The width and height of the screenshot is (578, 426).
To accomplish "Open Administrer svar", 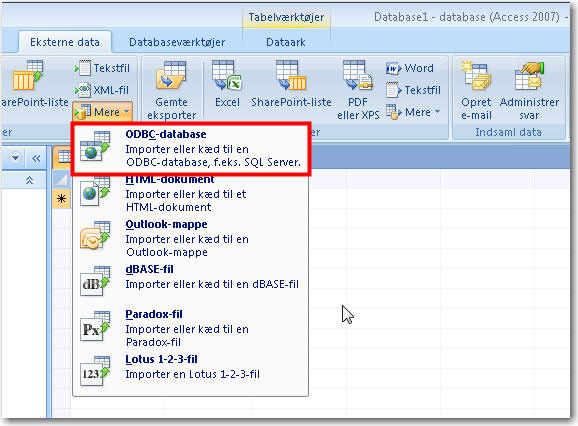I will click(x=529, y=90).
